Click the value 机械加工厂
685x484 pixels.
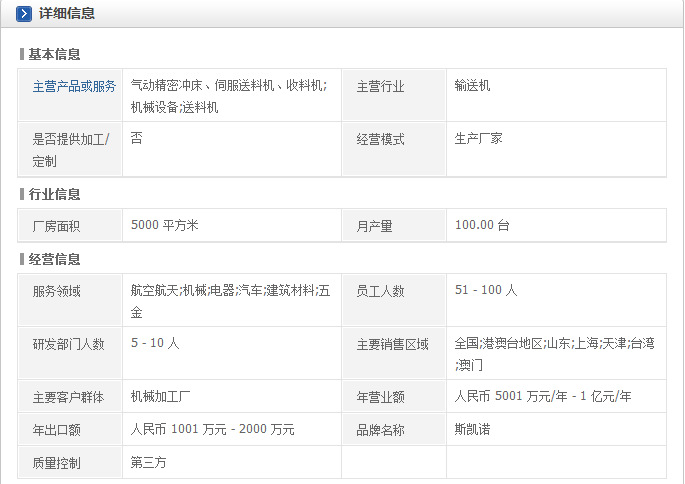pos(160,396)
